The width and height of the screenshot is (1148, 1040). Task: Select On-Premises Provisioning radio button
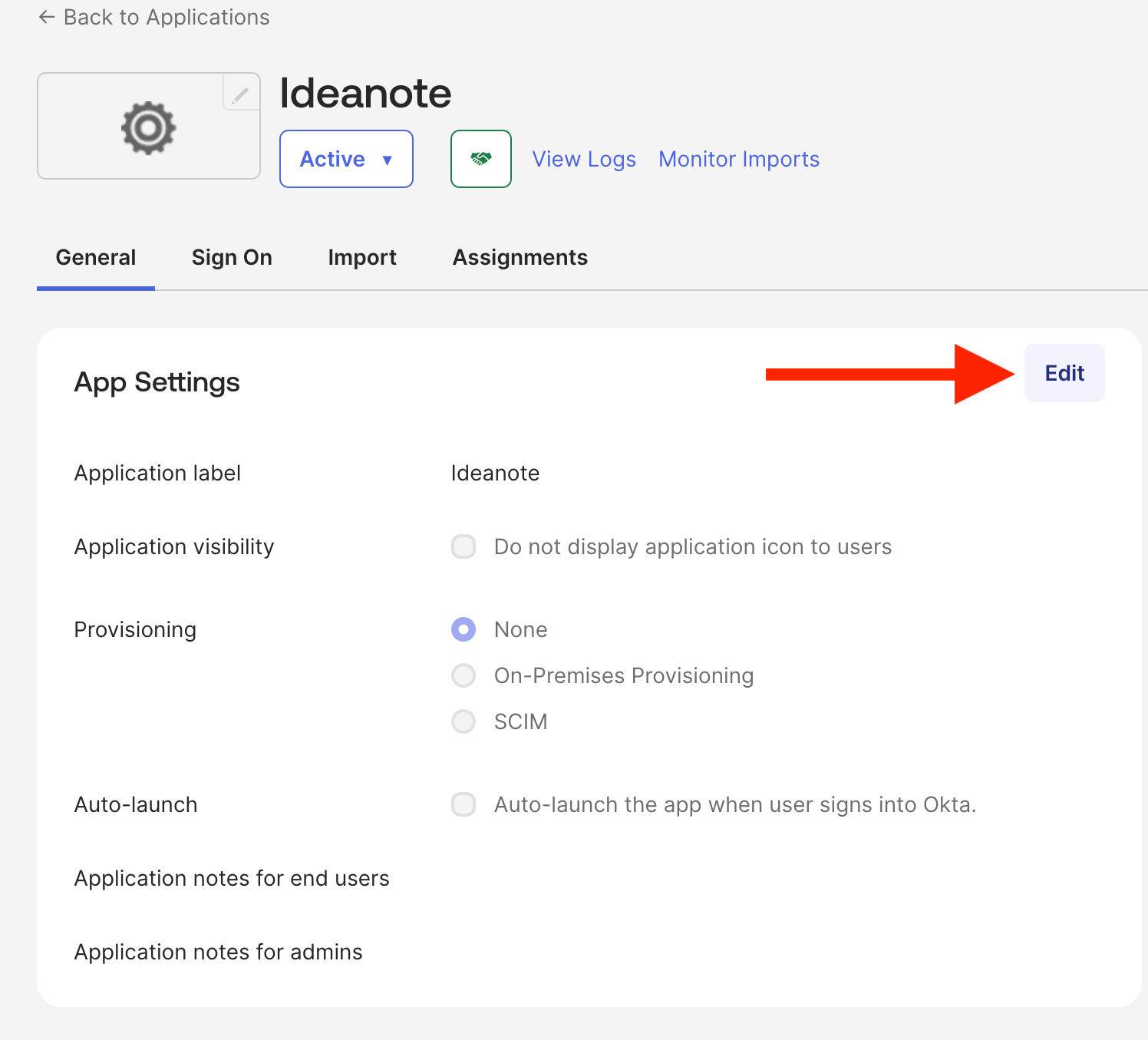click(463, 675)
